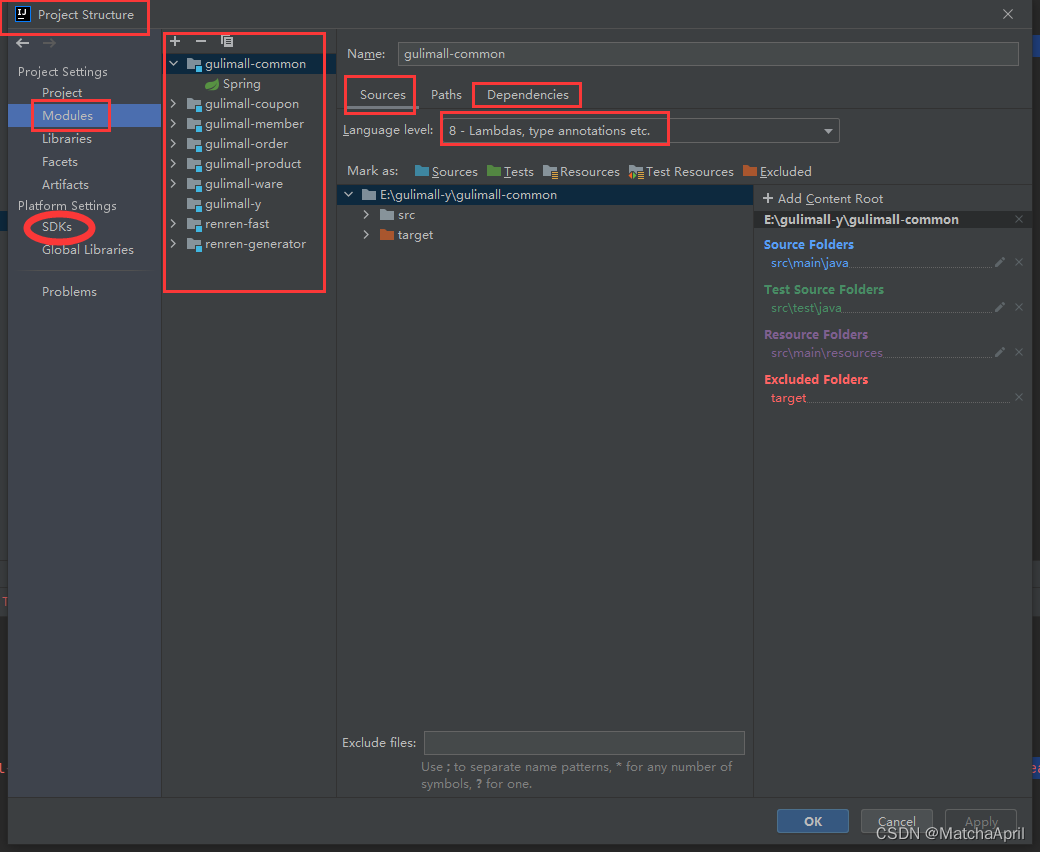This screenshot has height=852, width=1040.
Task: Expand the renren-fast module
Action: click(174, 223)
